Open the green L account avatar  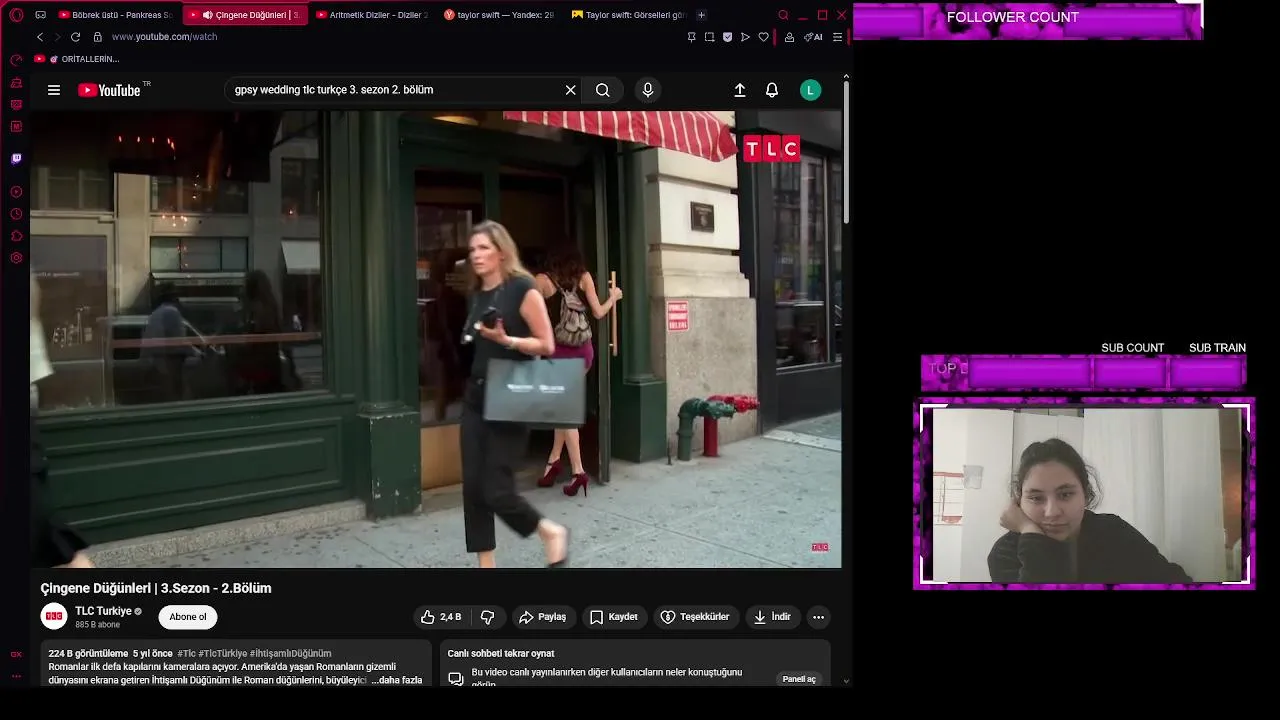tap(811, 90)
